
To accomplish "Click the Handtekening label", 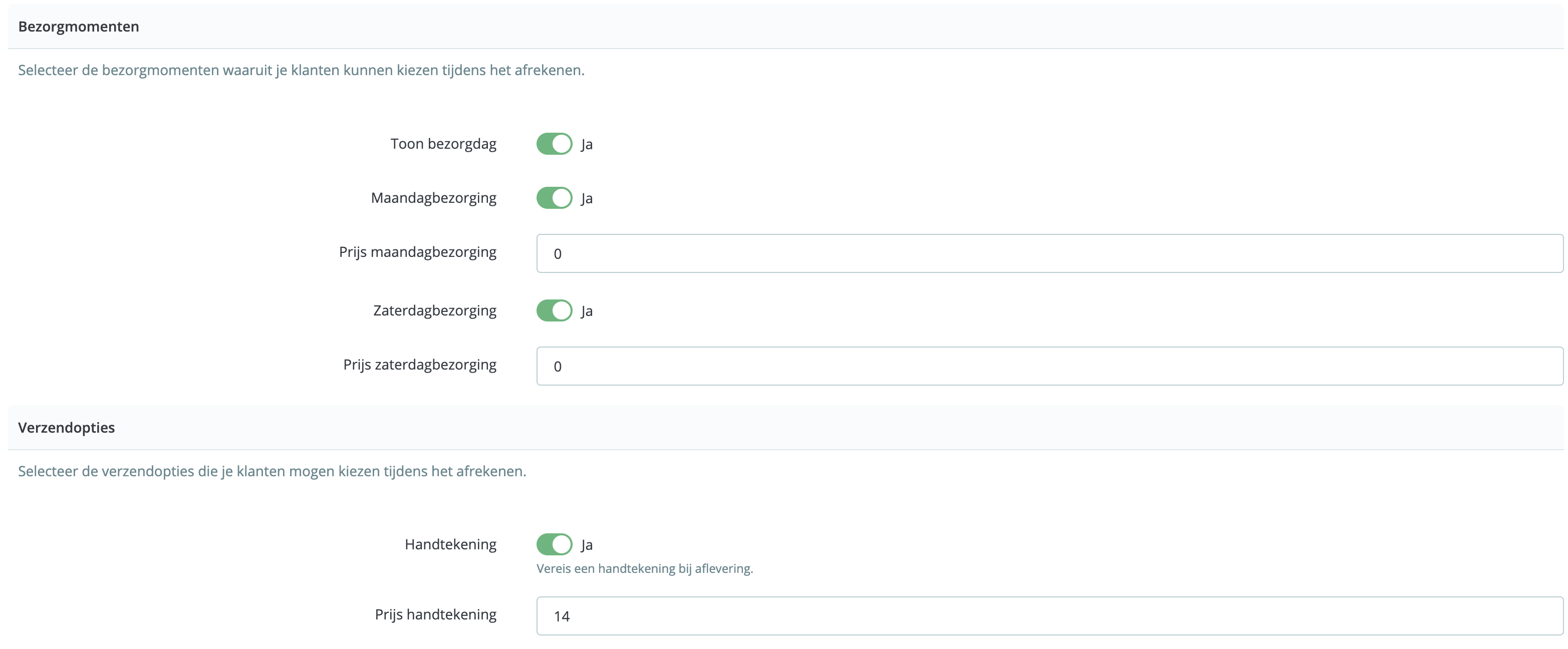I will (x=450, y=544).
